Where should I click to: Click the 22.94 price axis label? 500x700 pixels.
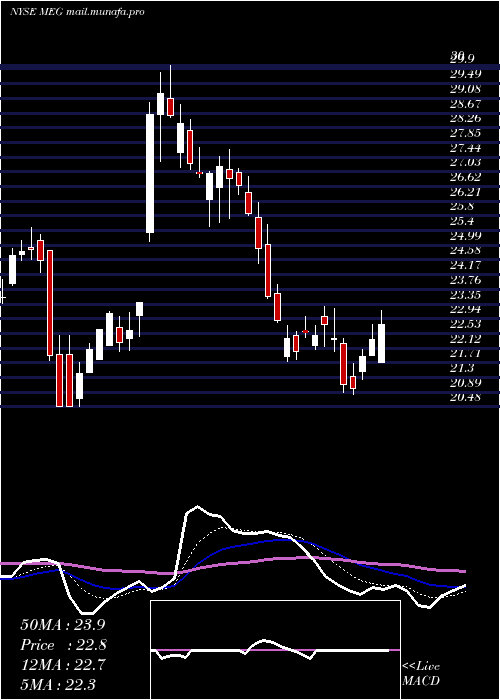click(466, 309)
